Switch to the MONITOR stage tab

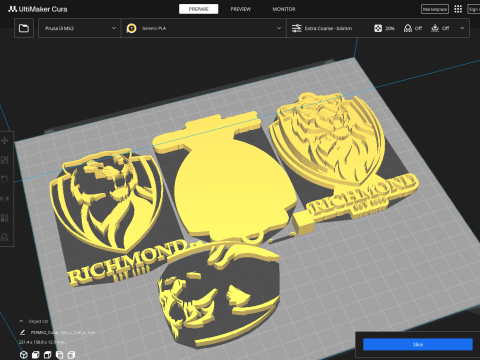284,9
